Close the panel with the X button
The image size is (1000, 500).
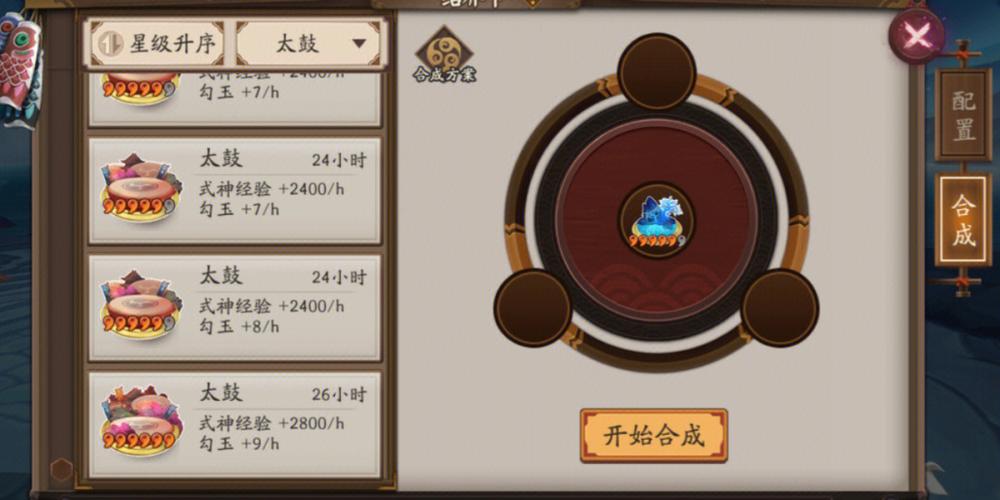click(916, 36)
